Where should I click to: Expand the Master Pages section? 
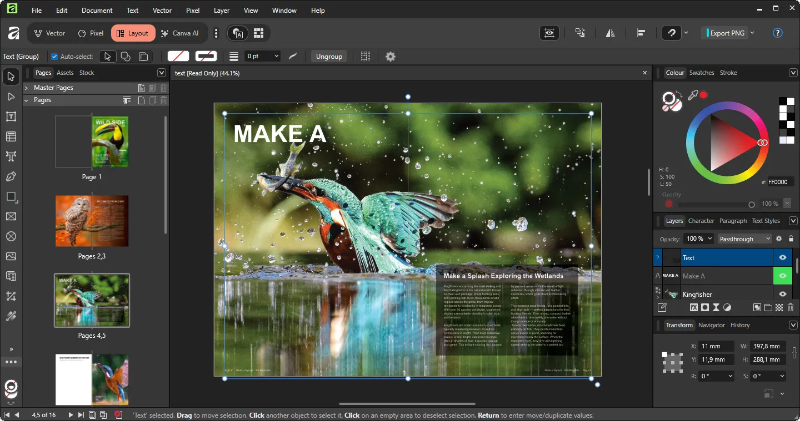coord(29,88)
